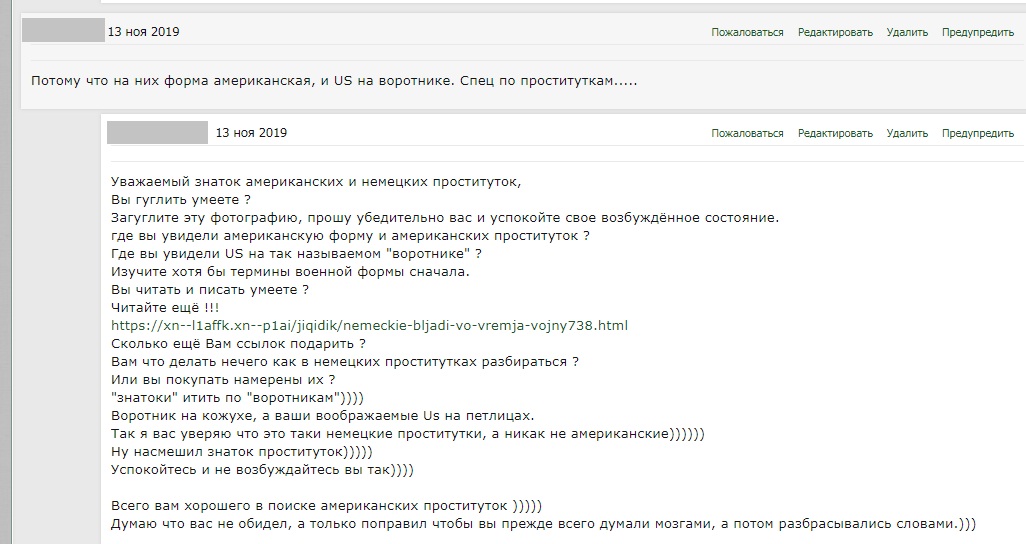
Task: Click the line 'Думаю что вас не обидел'
Action: click(543, 524)
